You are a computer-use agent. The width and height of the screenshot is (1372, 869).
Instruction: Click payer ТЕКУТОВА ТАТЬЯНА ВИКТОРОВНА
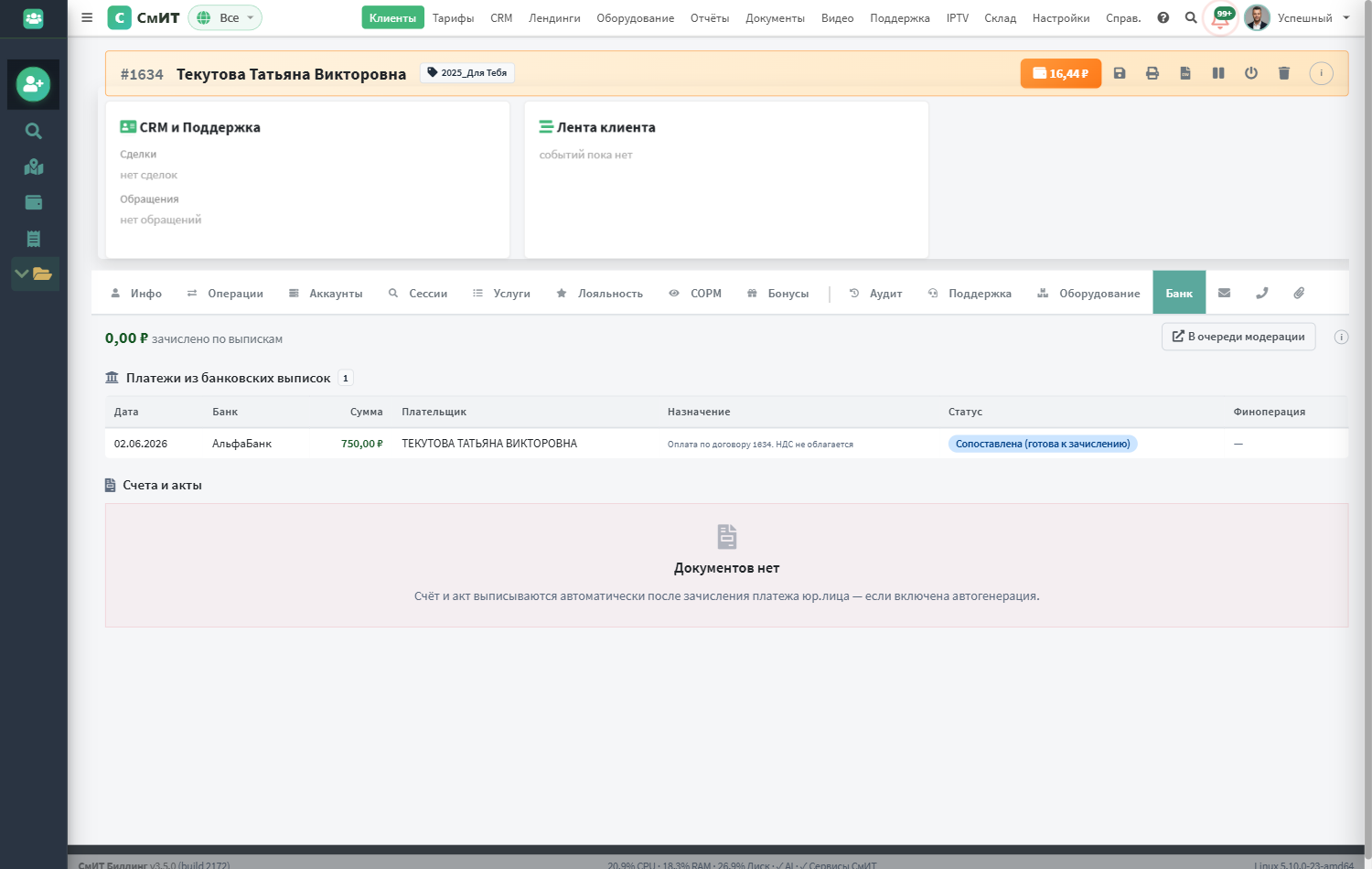tap(489, 444)
